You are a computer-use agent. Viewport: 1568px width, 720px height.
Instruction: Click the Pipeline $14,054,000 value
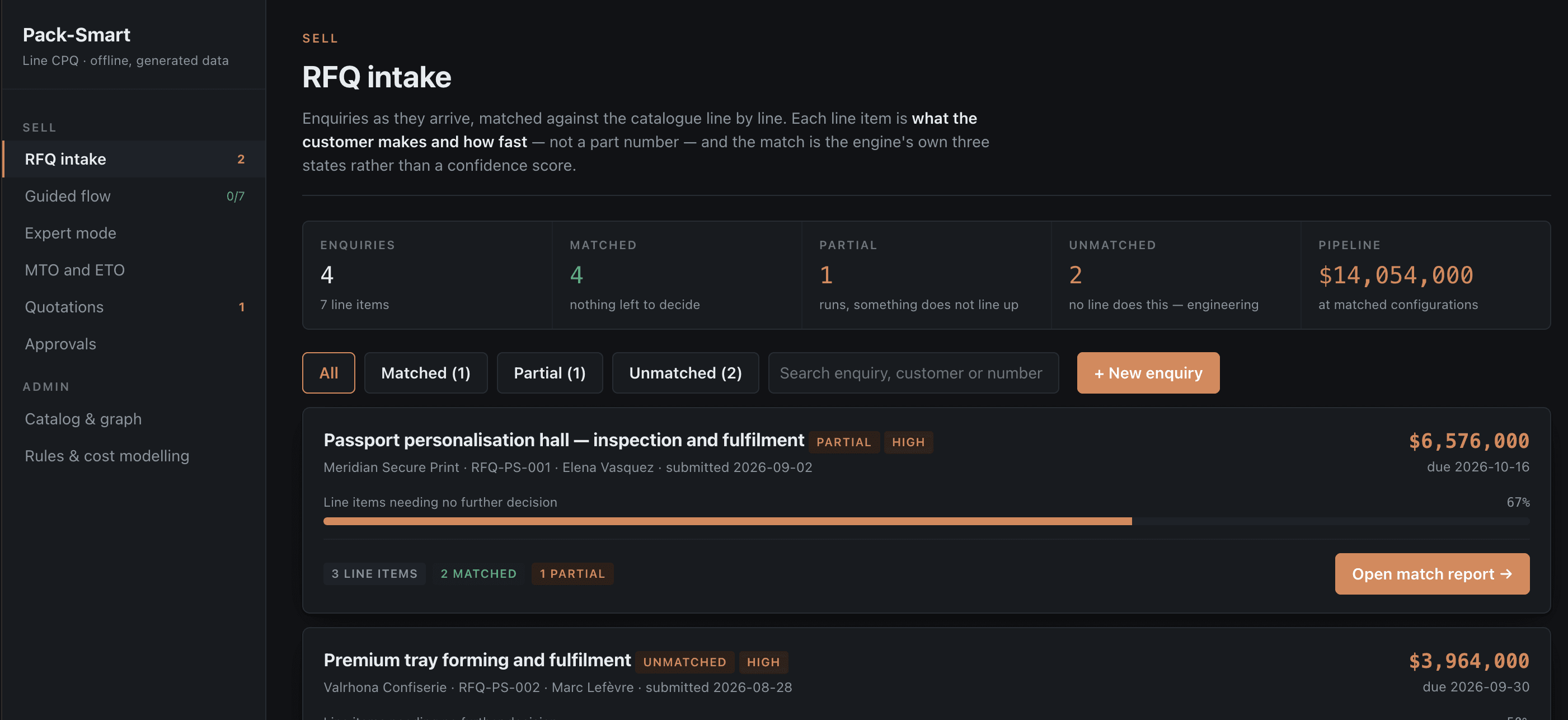tap(1396, 275)
